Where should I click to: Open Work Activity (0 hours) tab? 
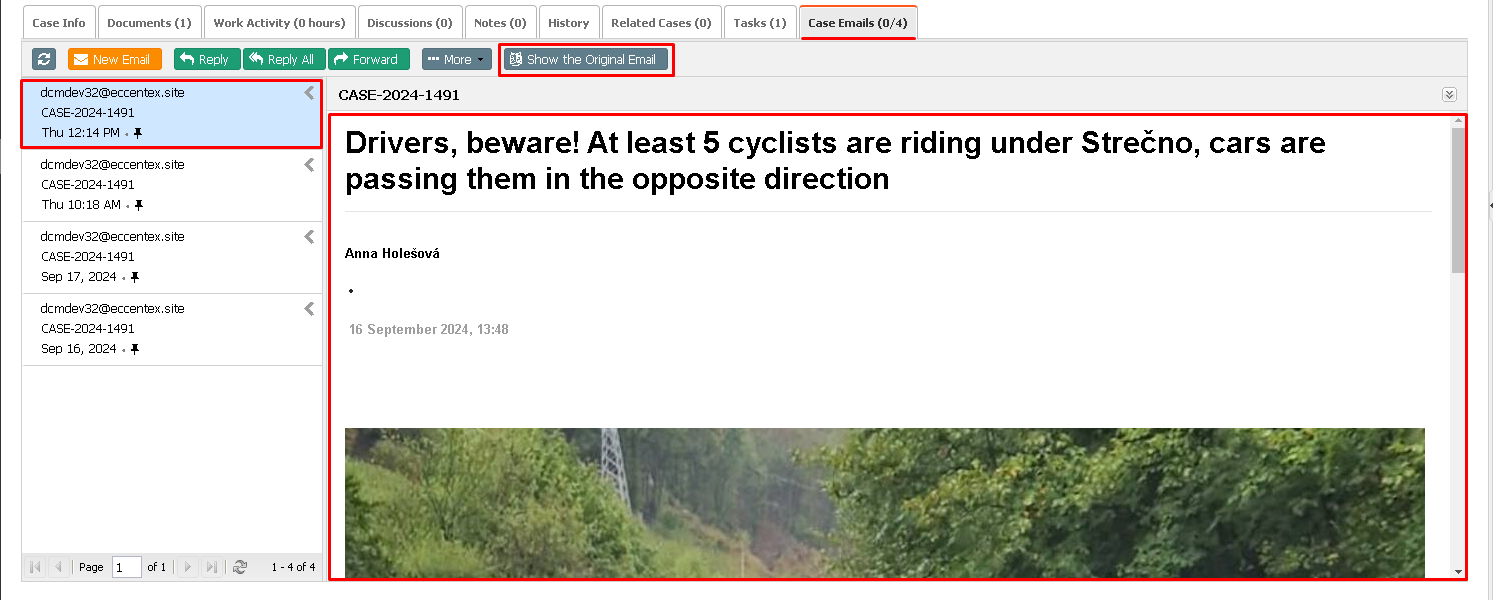pyautogui.click(x=279, y=22)
